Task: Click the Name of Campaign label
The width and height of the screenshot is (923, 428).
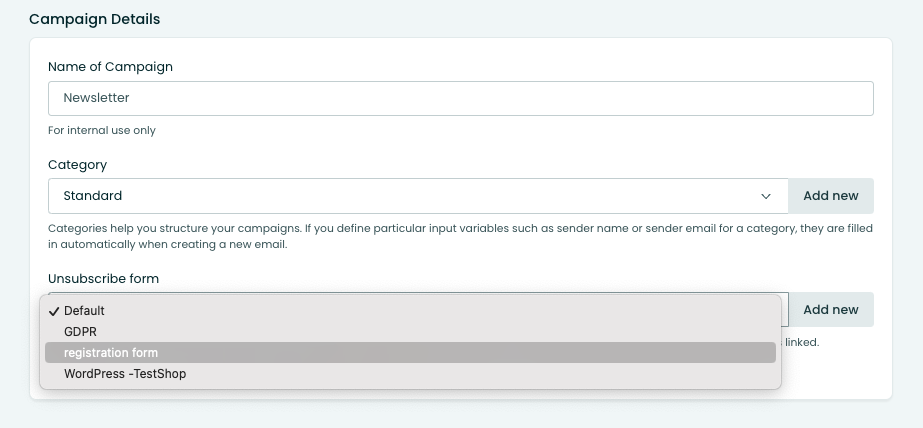Action: 110,67
